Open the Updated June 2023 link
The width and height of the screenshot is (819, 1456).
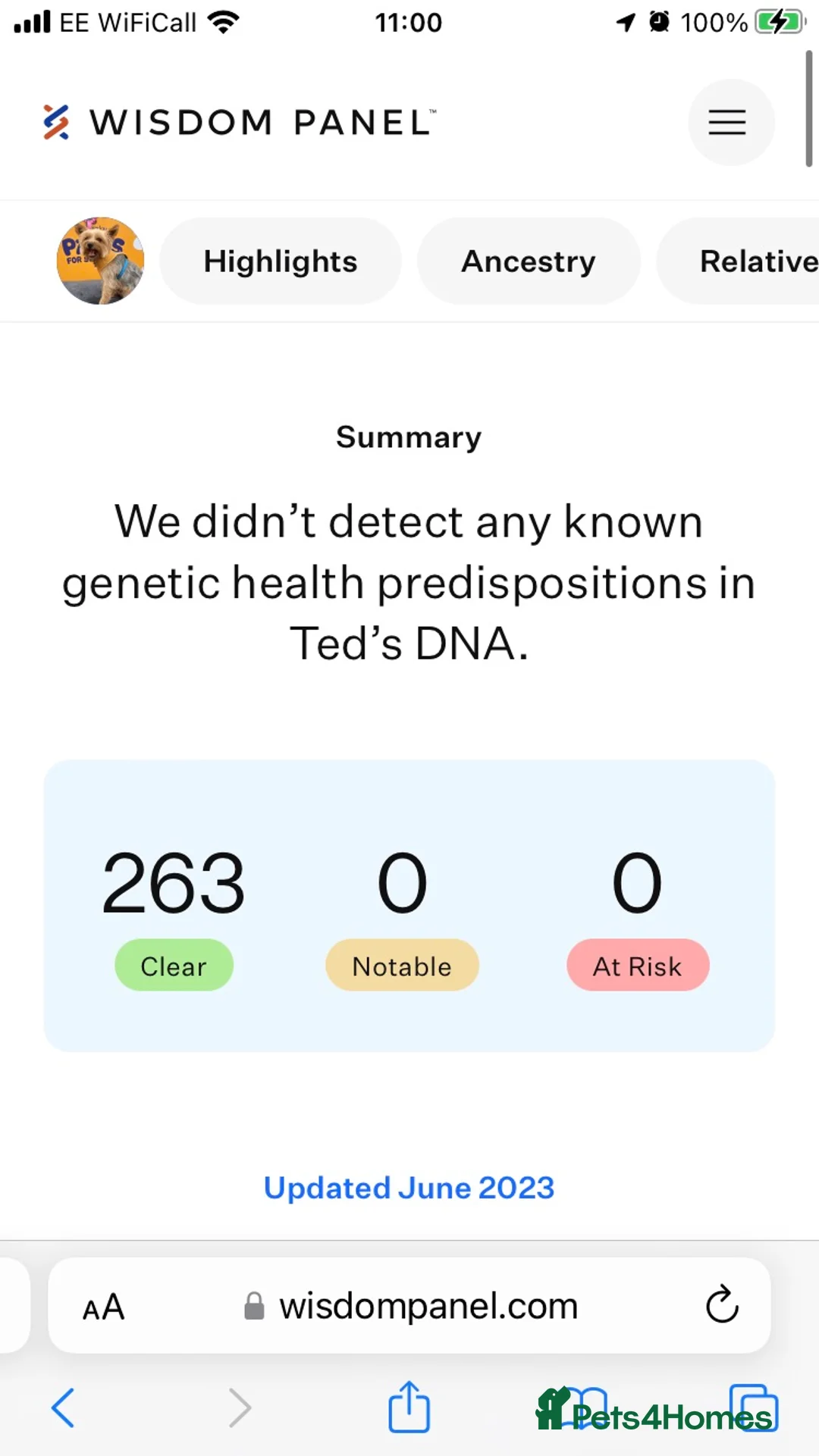(409, 1188)
